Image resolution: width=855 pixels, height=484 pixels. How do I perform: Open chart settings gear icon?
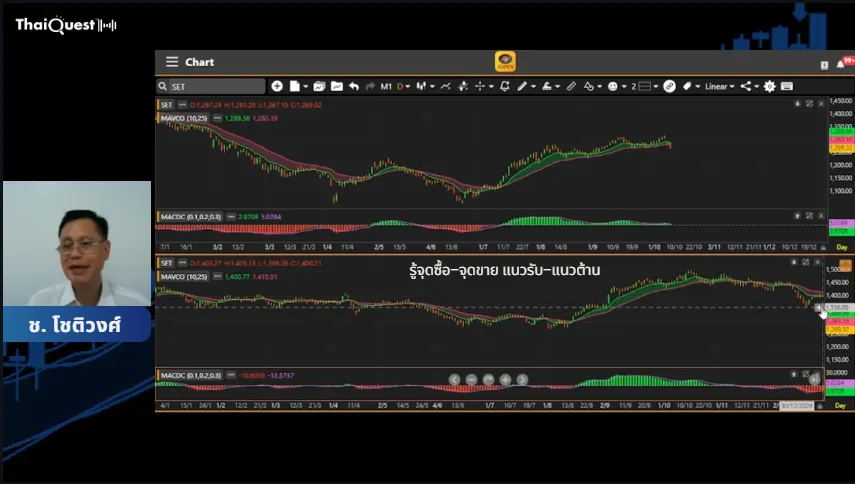pos(770,87)
